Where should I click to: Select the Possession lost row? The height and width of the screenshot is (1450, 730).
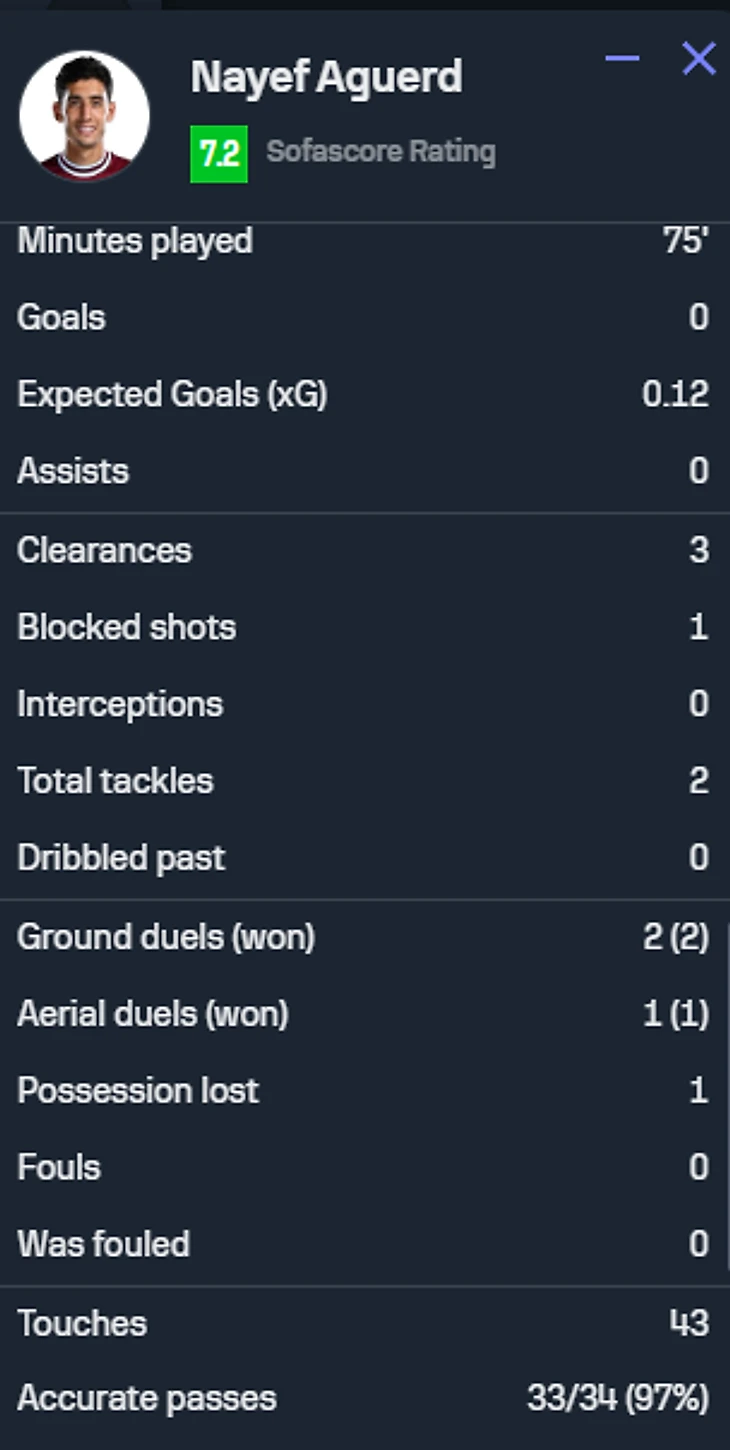tap(363, 1090)
